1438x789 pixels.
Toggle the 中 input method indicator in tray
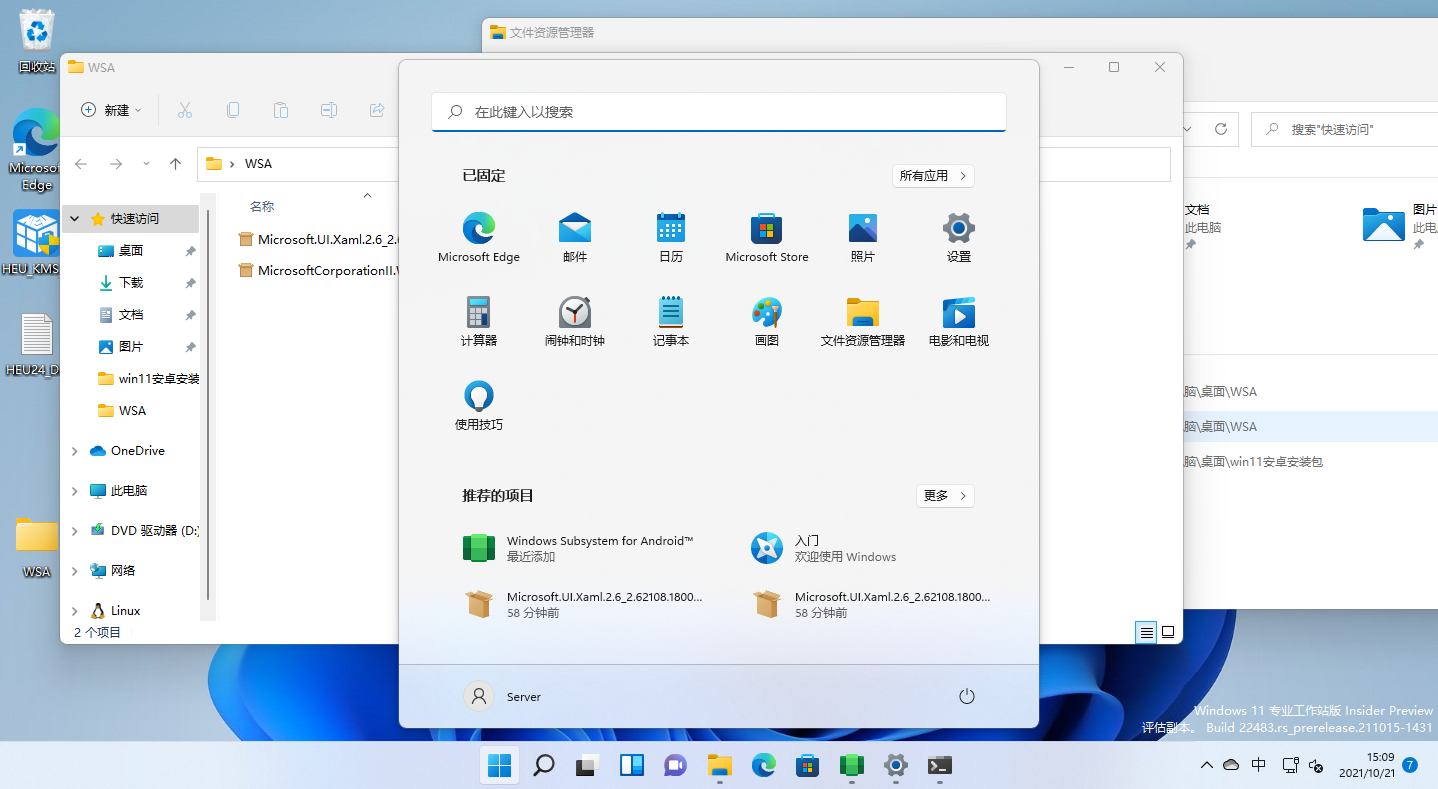pos(1259,765)
